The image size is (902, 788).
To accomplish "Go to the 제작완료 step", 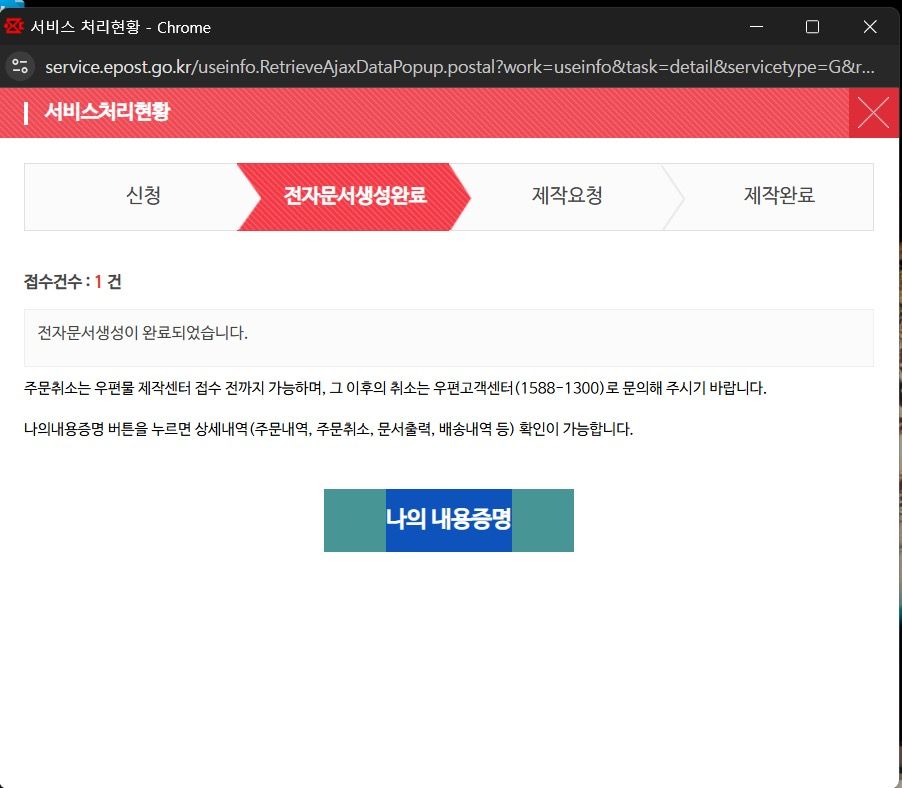I will 779,196.
